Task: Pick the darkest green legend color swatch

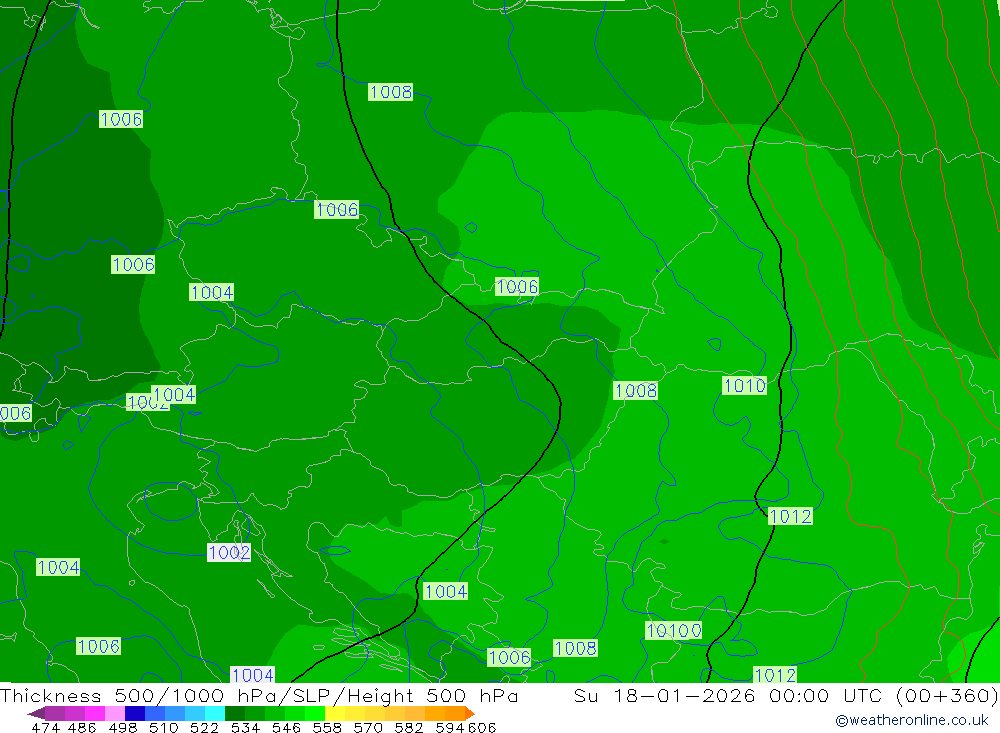Action: click(x=235, y=713)
